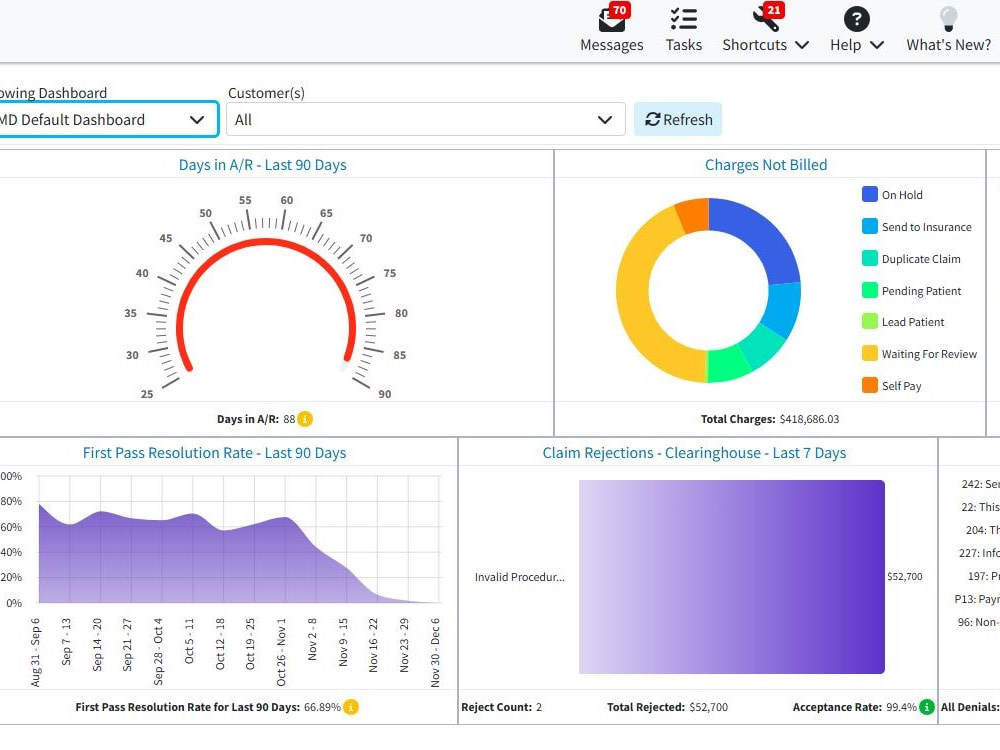
Task: Click the refresh arrows icon
Action: click(652, 119)
